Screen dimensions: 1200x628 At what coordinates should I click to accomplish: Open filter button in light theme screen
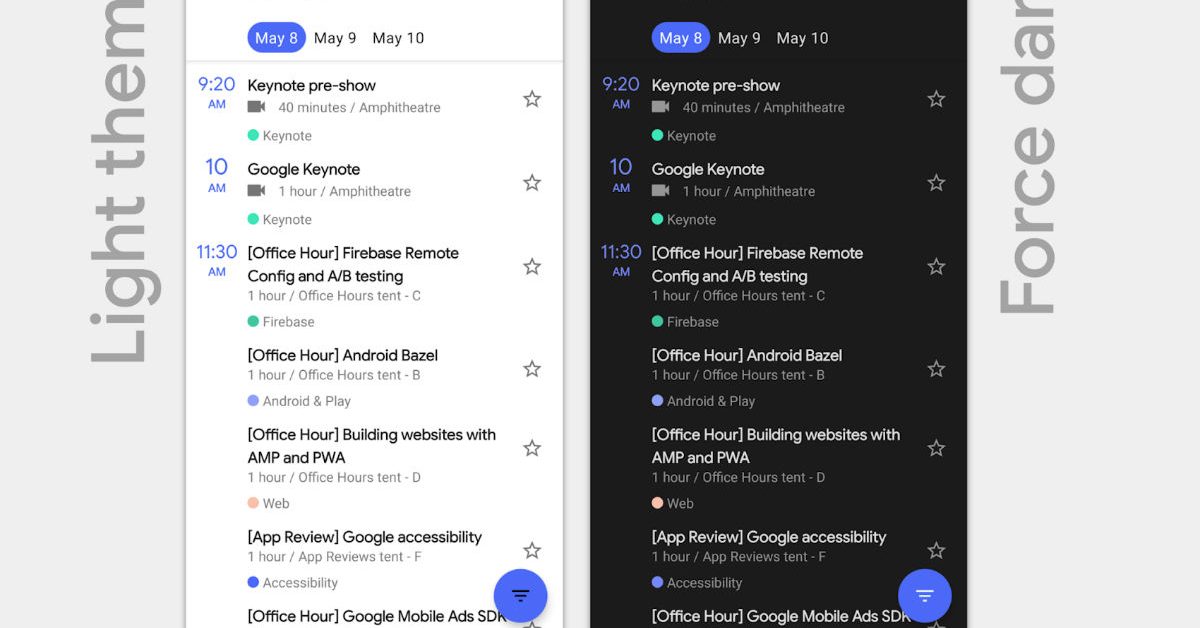[x=520, y=596]
